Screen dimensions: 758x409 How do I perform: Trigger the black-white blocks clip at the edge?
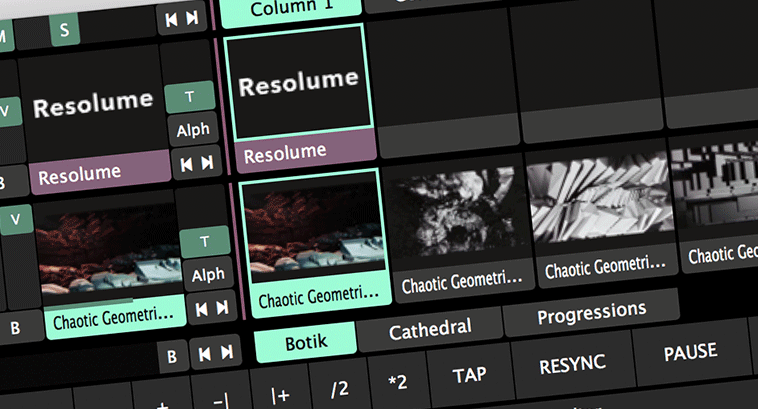pyautogui.click(x=716, y=184)
